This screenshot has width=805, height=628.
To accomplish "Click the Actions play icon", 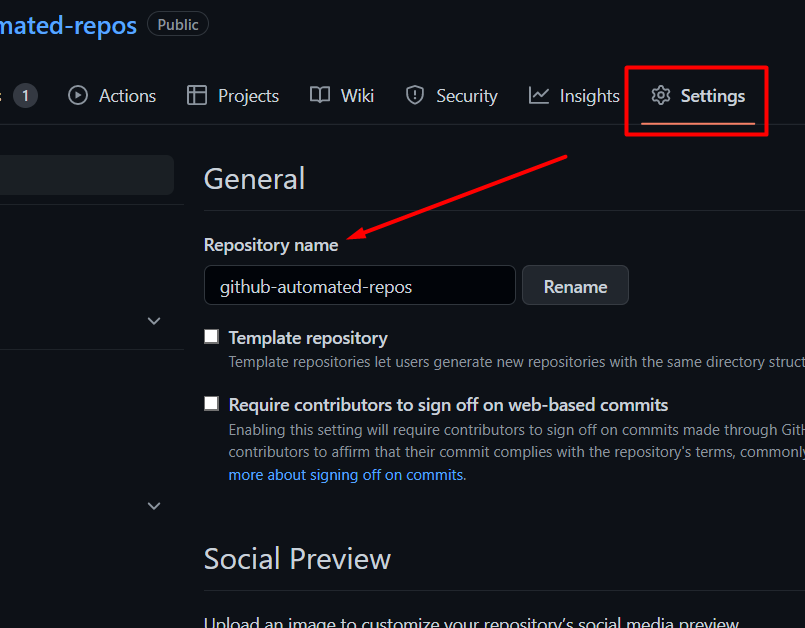I will click(78, 96).
